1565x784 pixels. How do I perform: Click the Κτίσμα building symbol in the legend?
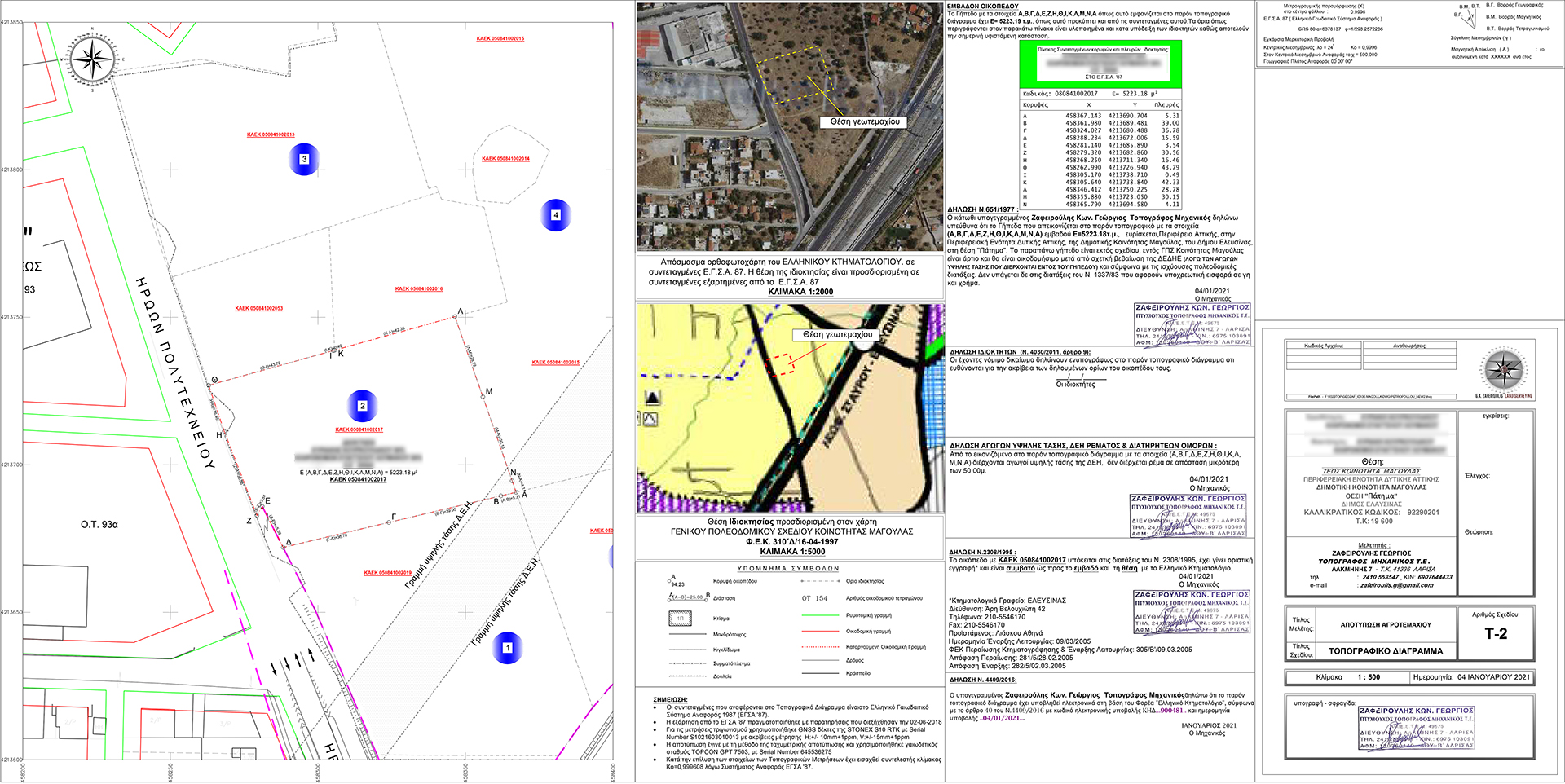coord(681,619)
